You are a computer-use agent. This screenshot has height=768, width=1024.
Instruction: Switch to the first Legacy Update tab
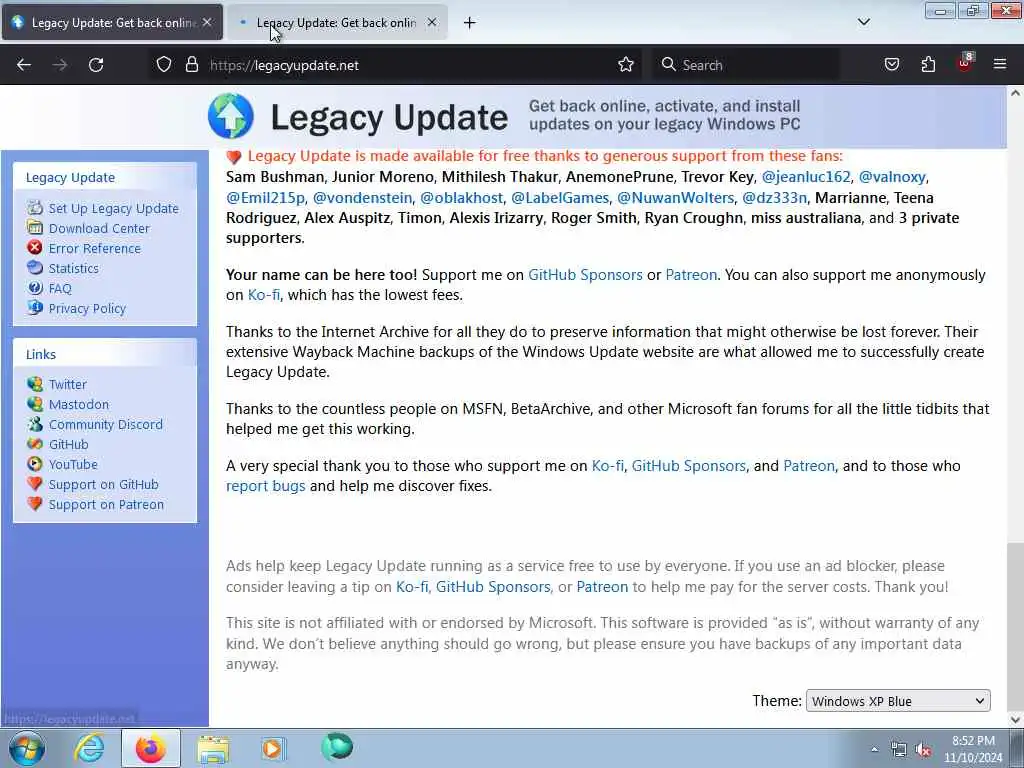(x=112, y=22)
